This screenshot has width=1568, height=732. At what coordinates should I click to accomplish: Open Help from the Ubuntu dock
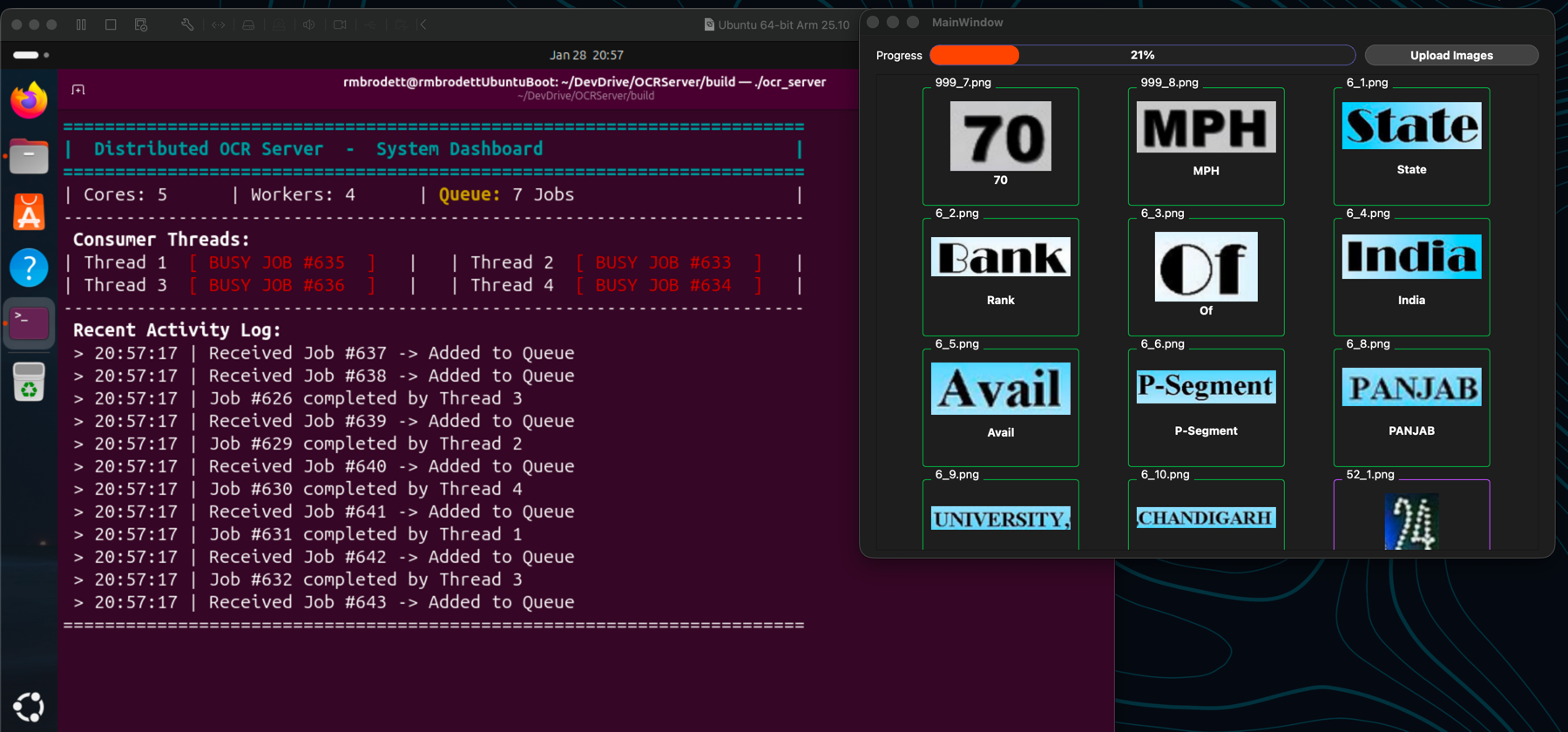(29, 268)
